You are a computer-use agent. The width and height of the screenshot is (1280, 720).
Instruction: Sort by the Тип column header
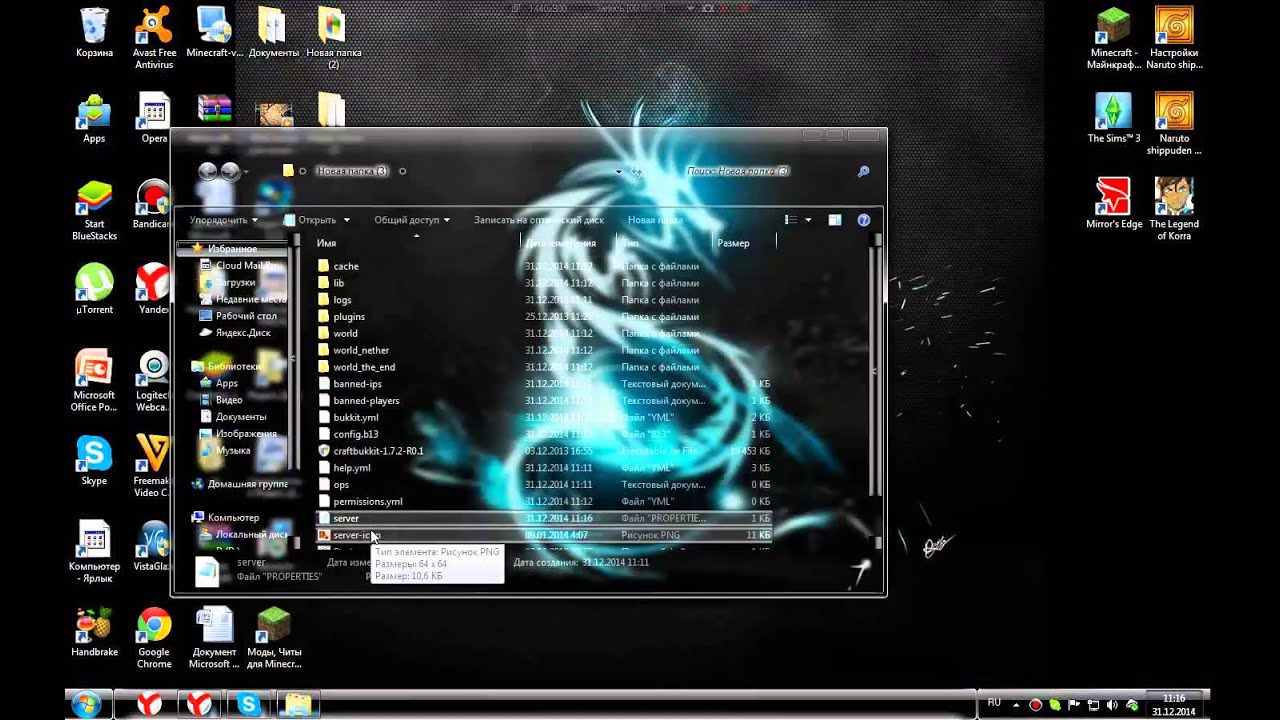pos(665,243)
